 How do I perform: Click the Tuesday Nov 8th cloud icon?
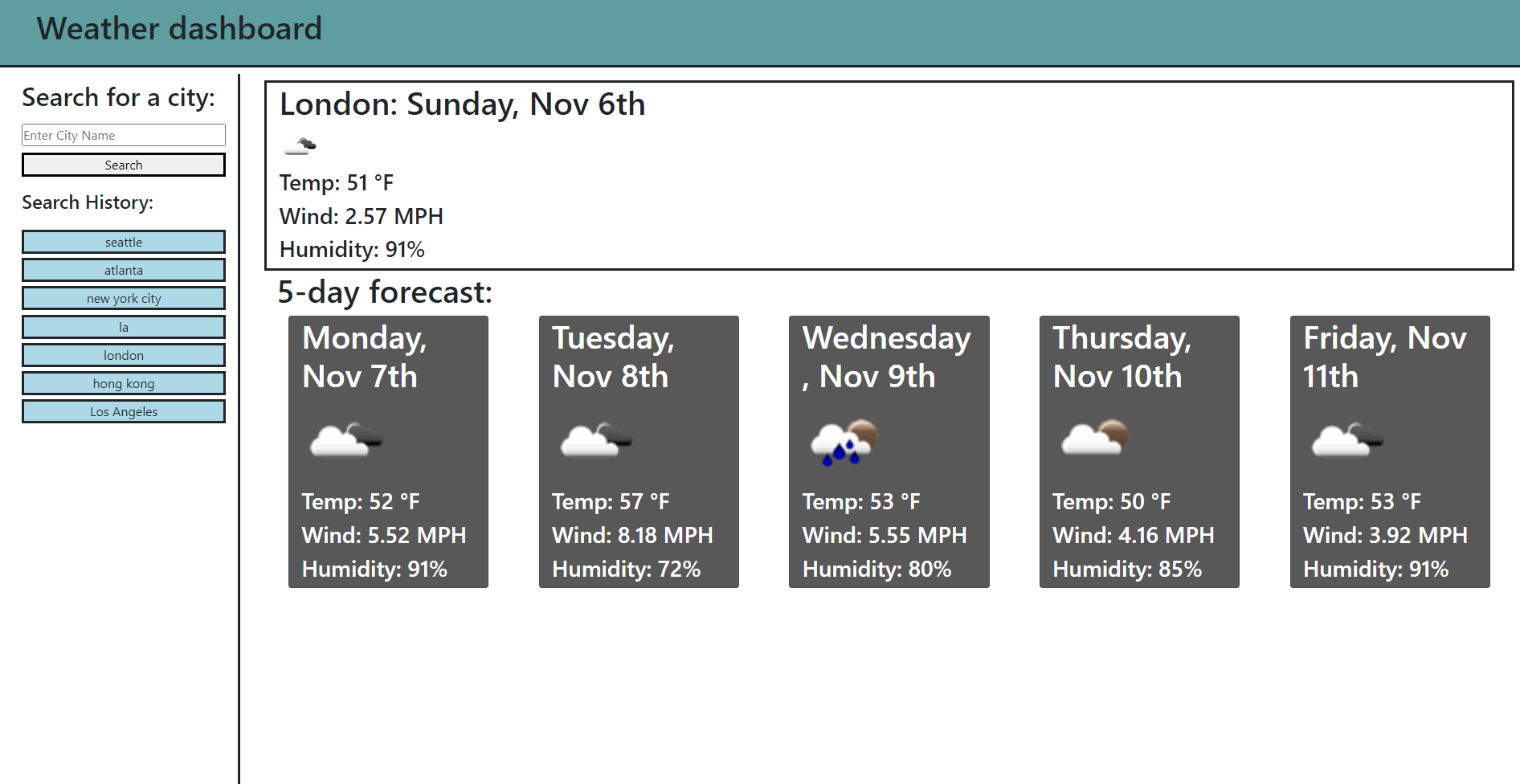pos(597,439)
